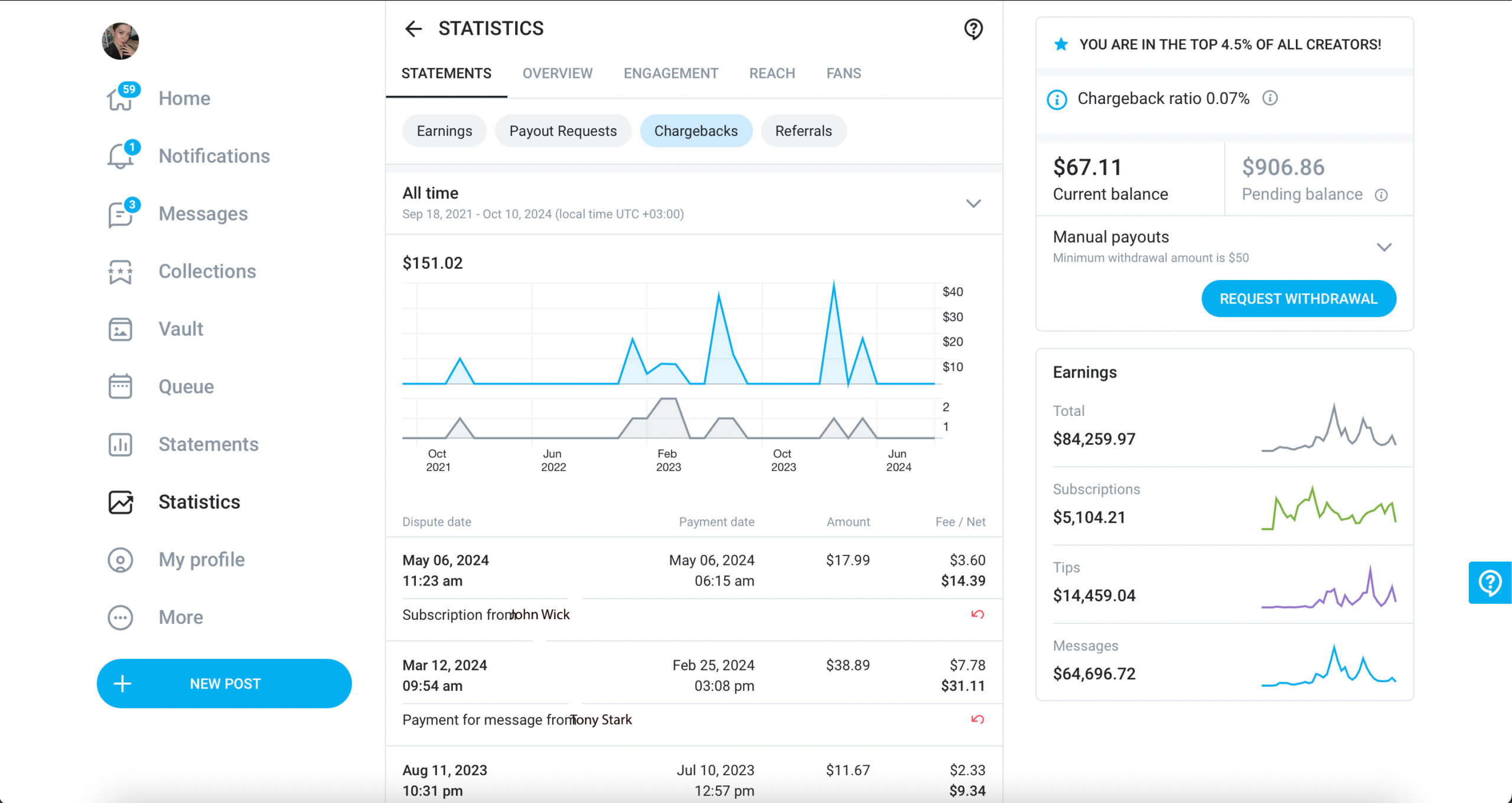Click the REQUEST WITHDRAWAL button
1512x803 pixels.
[x=1299, y=299]
